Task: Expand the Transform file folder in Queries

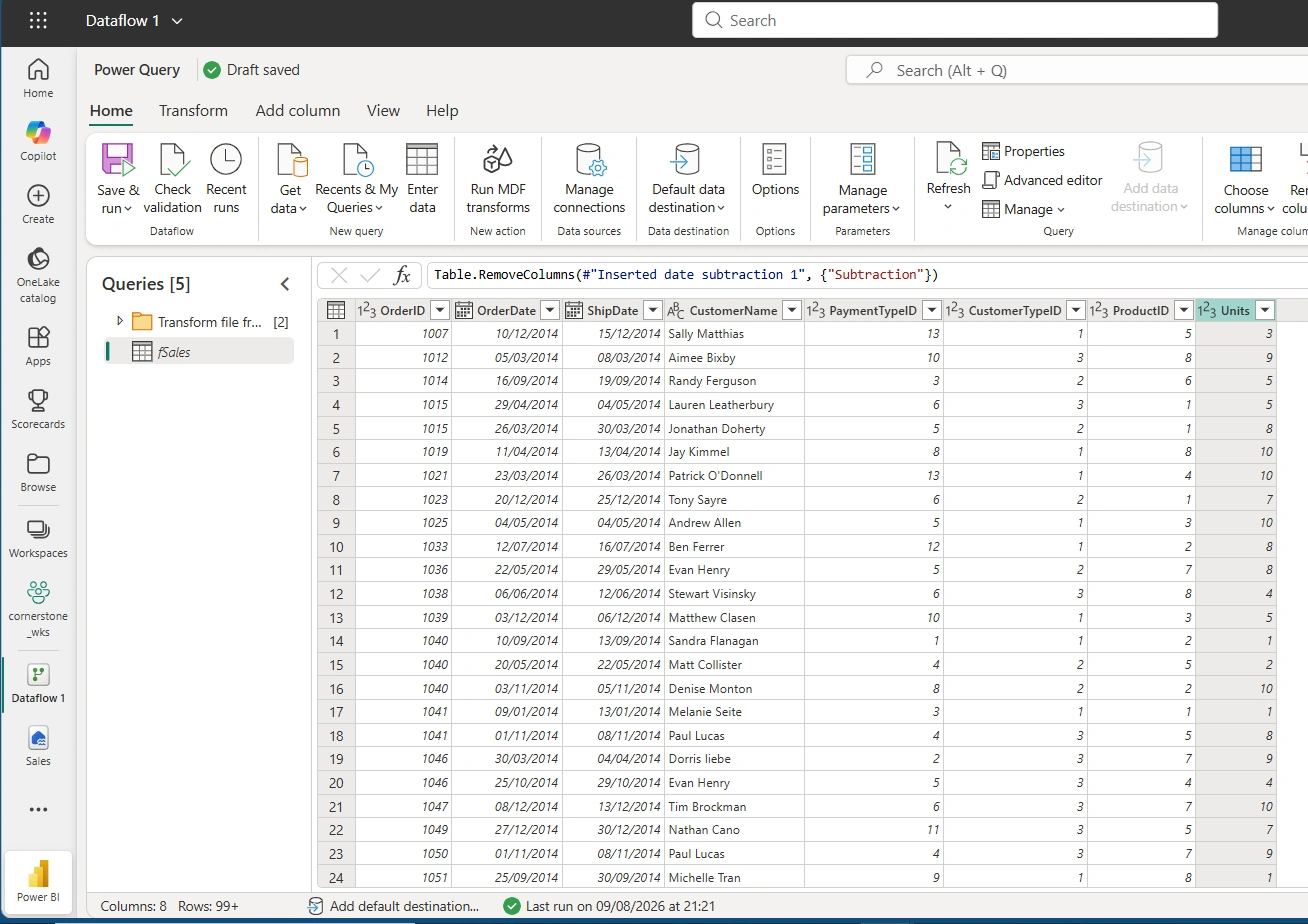Action: (120, 321)
